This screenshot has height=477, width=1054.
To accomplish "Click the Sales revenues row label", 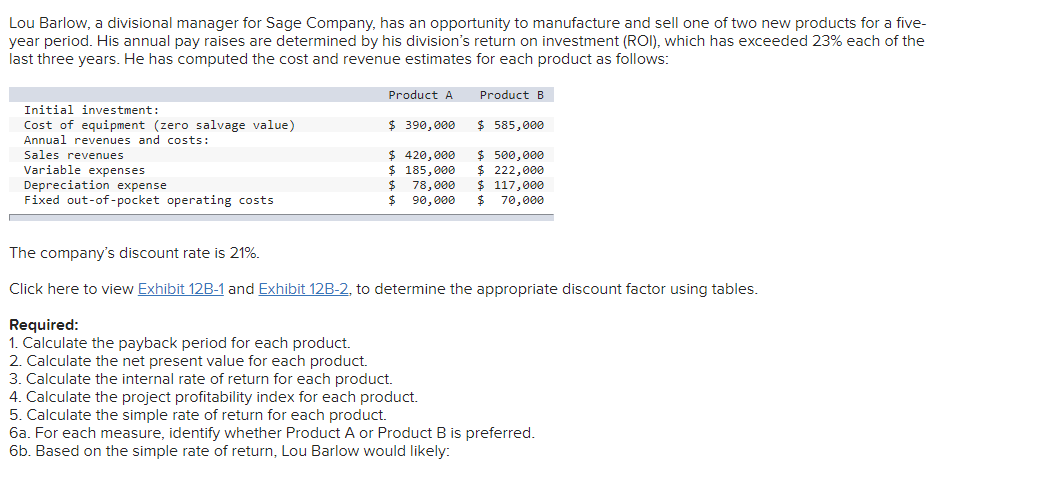I will (x=74, y=155).
